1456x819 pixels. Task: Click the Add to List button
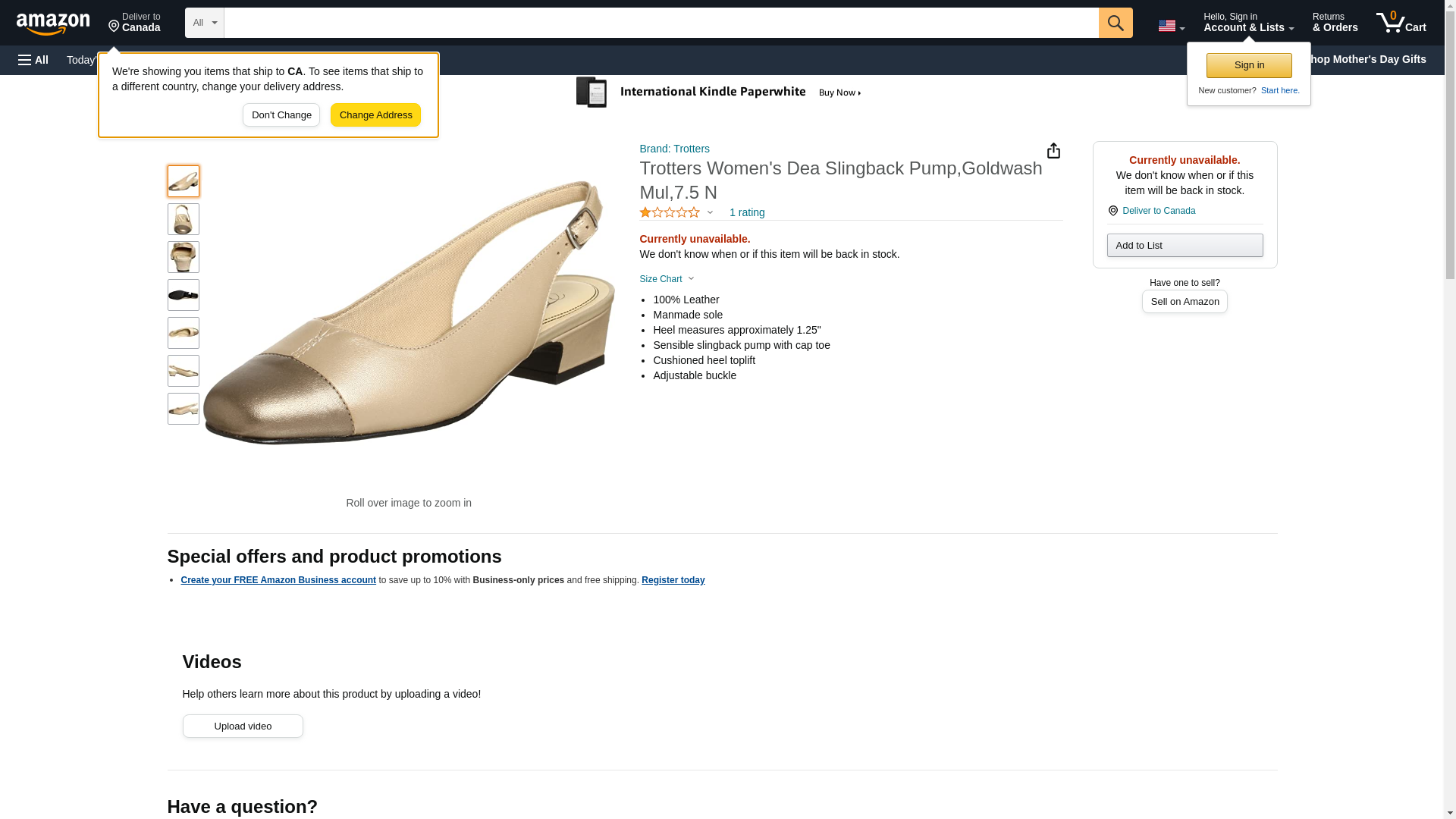(1185, 246)
